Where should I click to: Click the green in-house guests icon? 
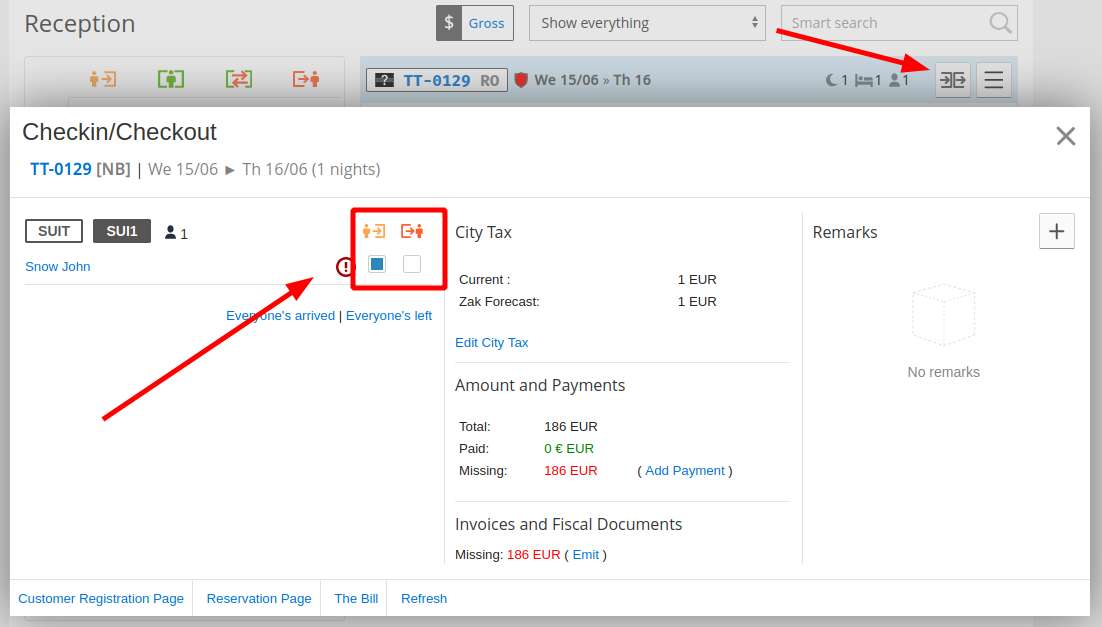pos(171,79)
